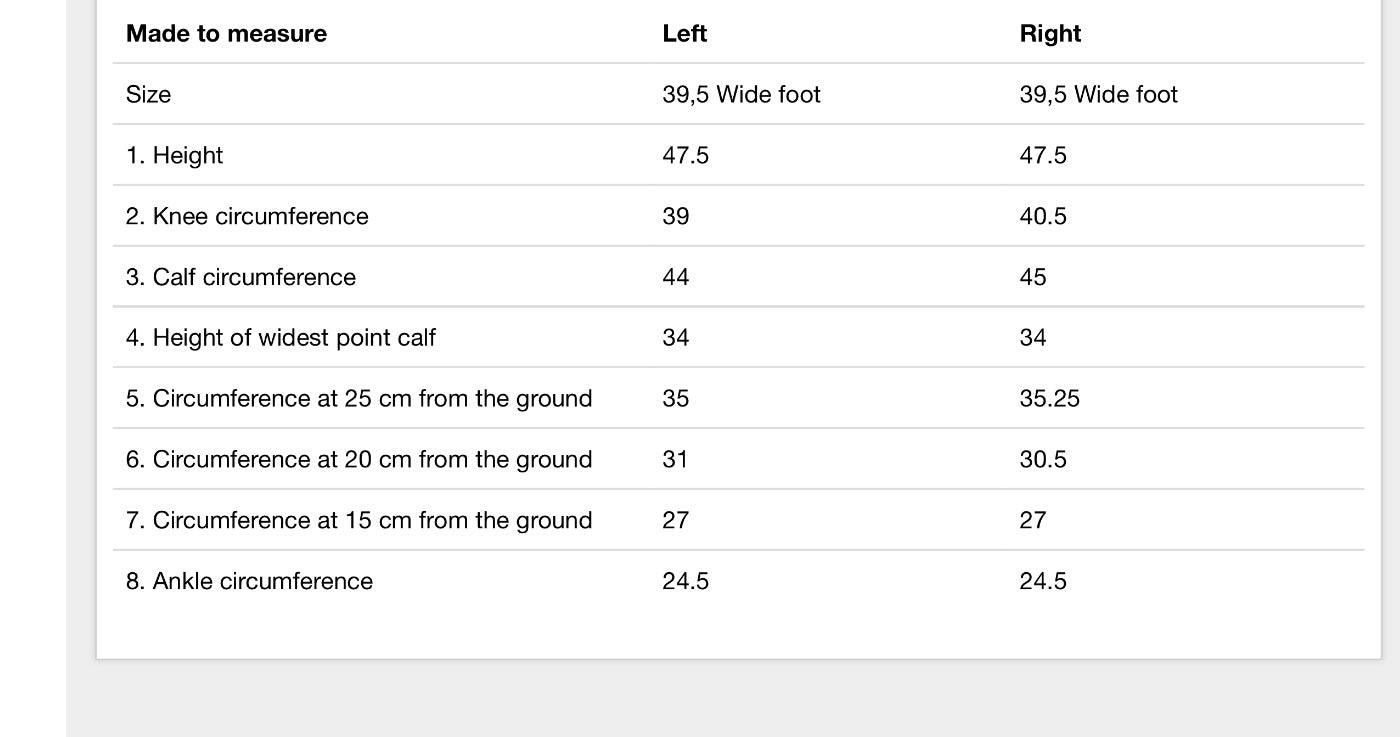Screen dimensions: 1400x737
Task: Click the Left value in the "1. Height" row
Action: tap(685, 155)
